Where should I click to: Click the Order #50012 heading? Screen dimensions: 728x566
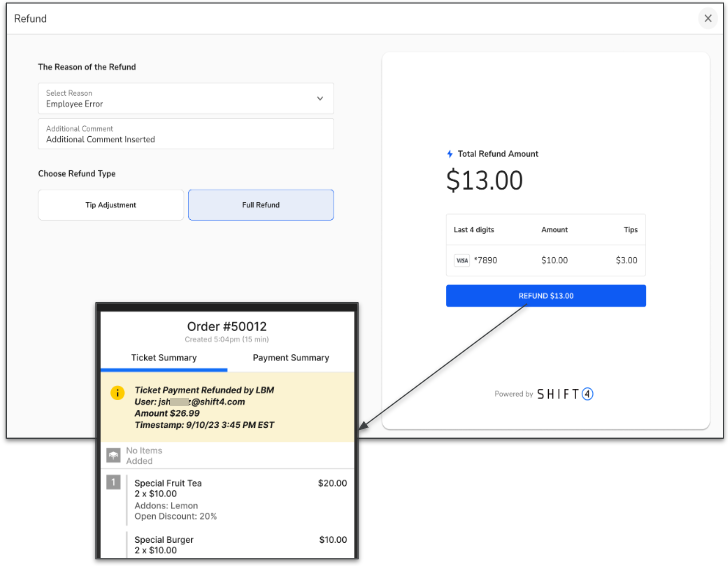tap(227, 326)
